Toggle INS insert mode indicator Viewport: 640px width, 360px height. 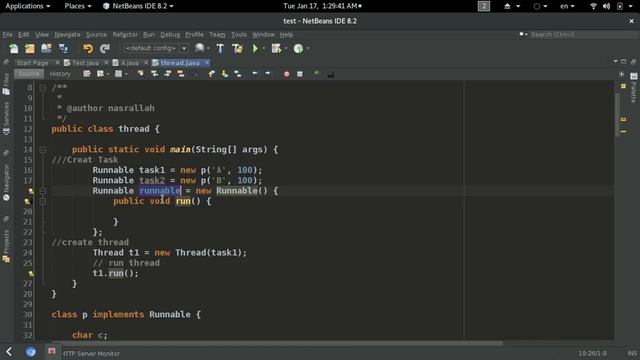(632, 353)
